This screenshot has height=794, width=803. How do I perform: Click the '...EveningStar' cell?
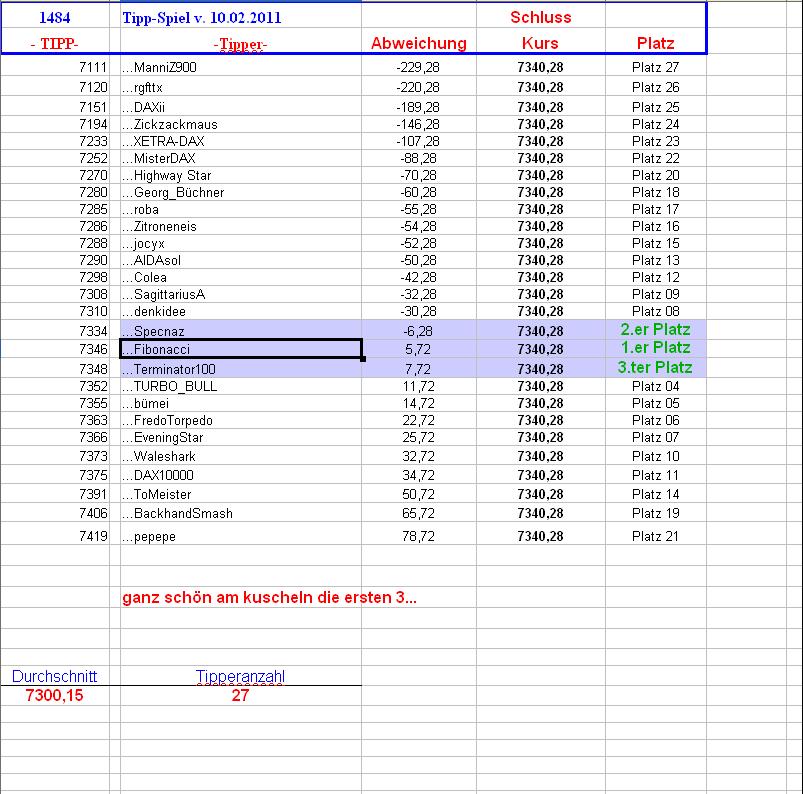click(x=241, y=437)
